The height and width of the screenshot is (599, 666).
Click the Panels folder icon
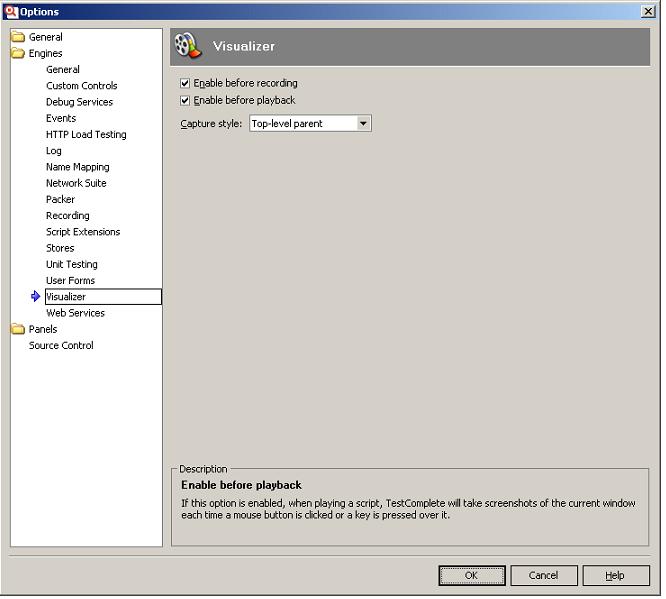pos(18,329)
